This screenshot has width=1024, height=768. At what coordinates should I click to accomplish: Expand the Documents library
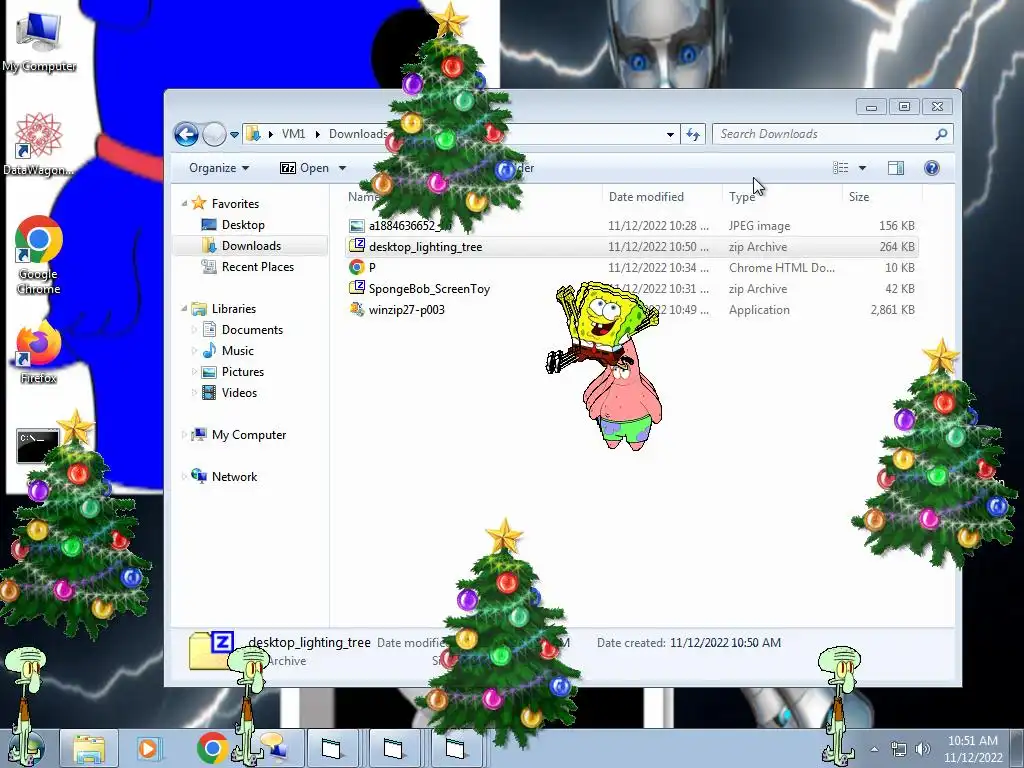click(194, 330)
